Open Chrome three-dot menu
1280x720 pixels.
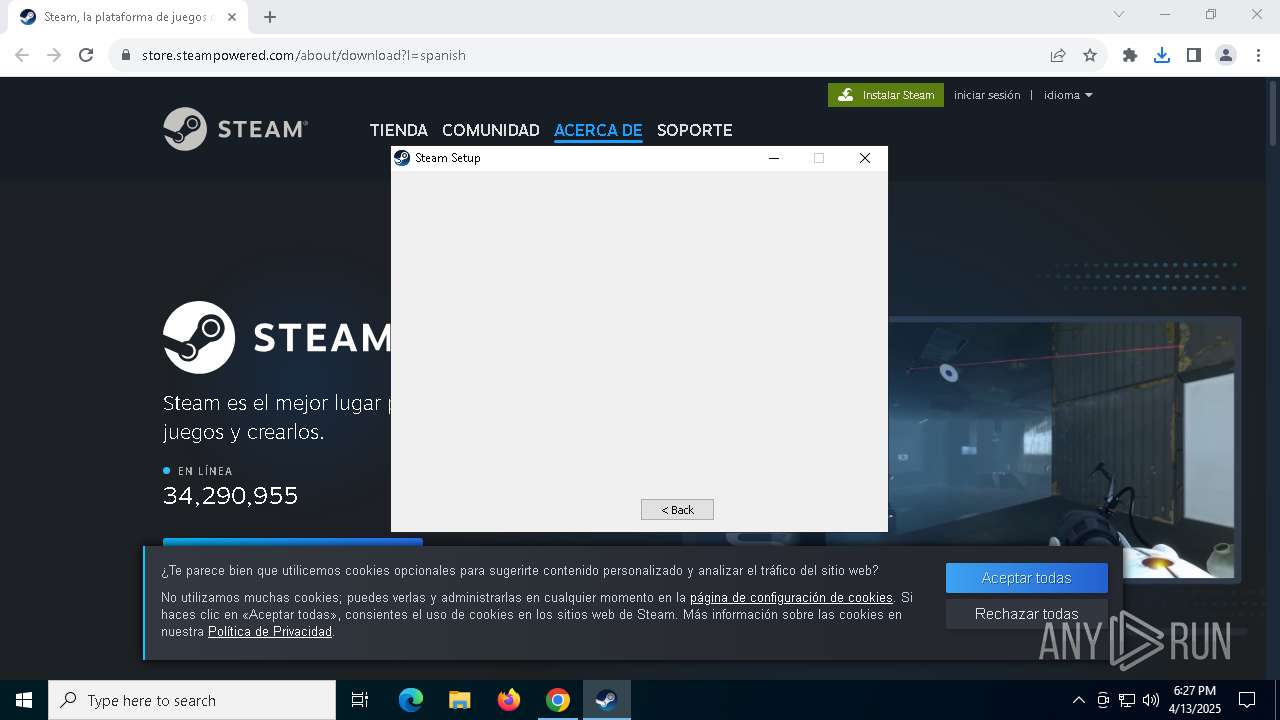[1258, 55]
